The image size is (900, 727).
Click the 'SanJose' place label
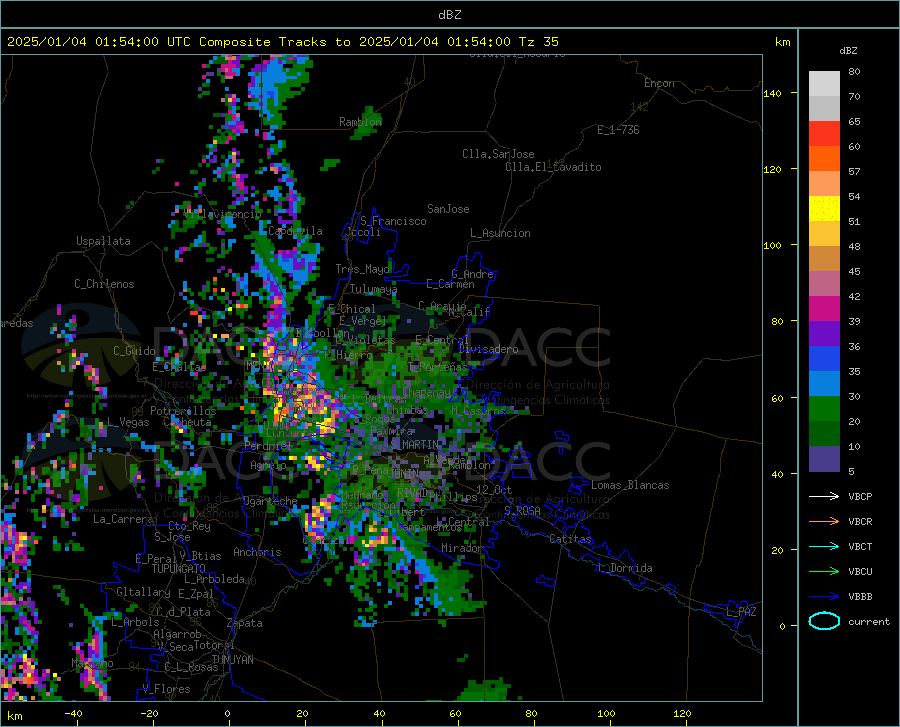click(448, 209)
